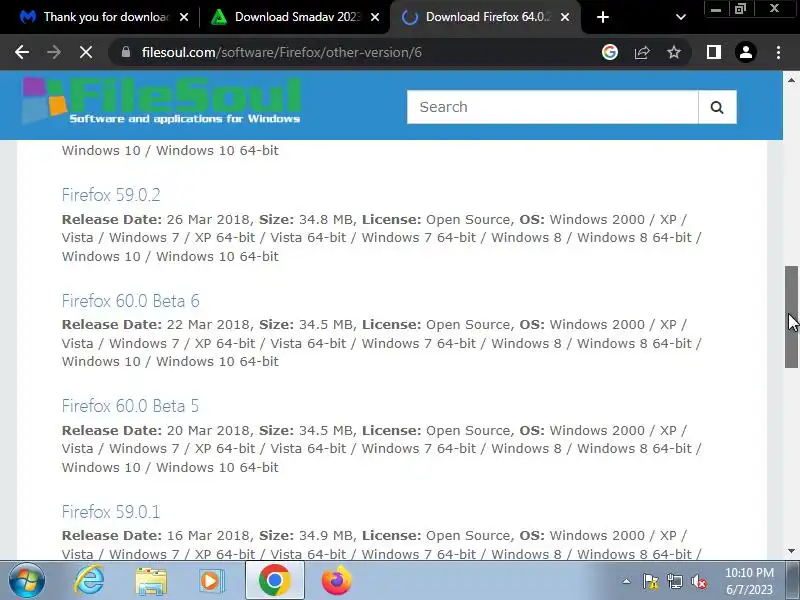This screenshot has height=600, width=800.
Task: Click the size value "34.9 MB"
Action: [326, 536]
